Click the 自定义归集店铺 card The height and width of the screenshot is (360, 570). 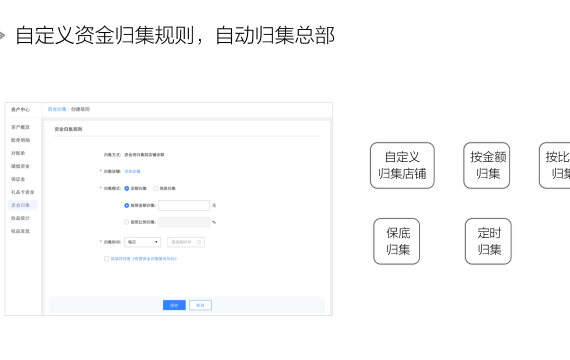pyautogui.click(x=402, y=165)
